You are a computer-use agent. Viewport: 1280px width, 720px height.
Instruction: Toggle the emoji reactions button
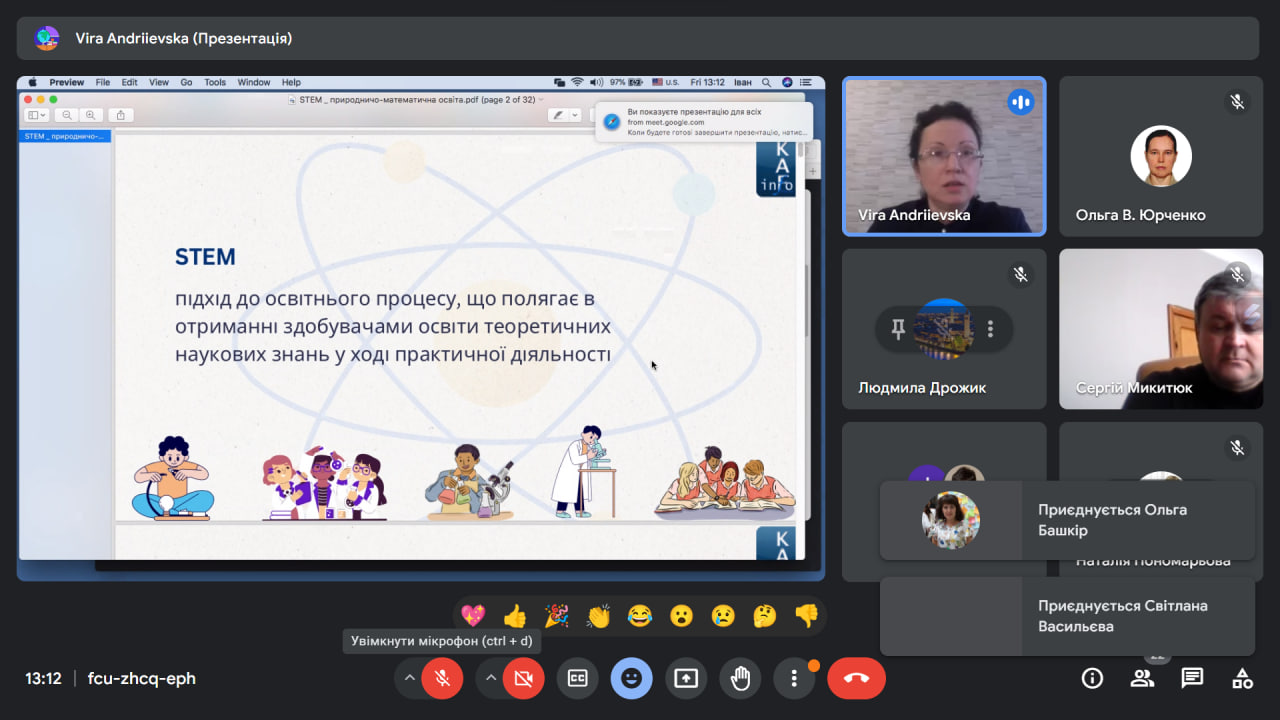click(631, 678)
